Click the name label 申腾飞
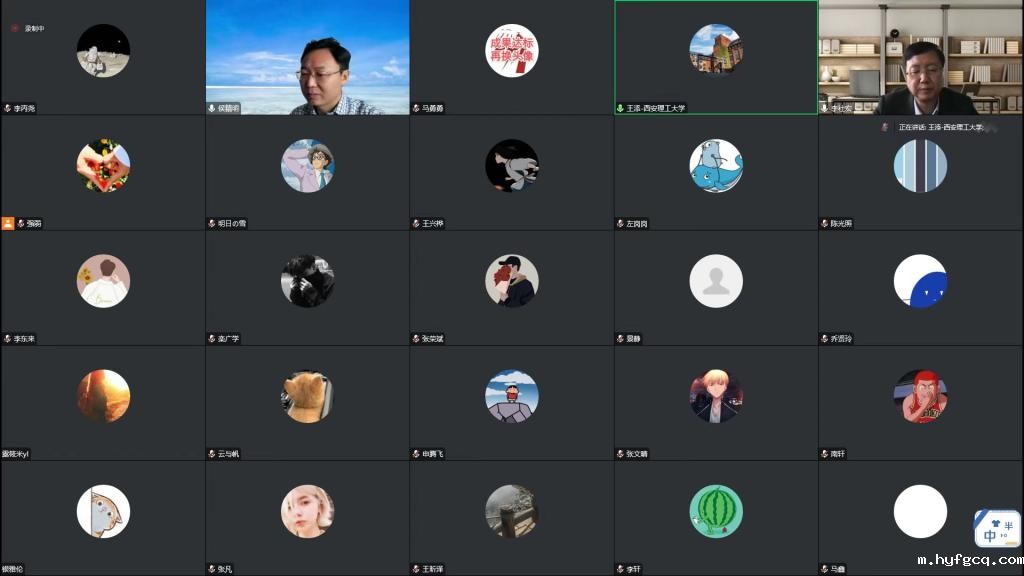Viewport: 1024px width, 576px height. click(432, 454)
